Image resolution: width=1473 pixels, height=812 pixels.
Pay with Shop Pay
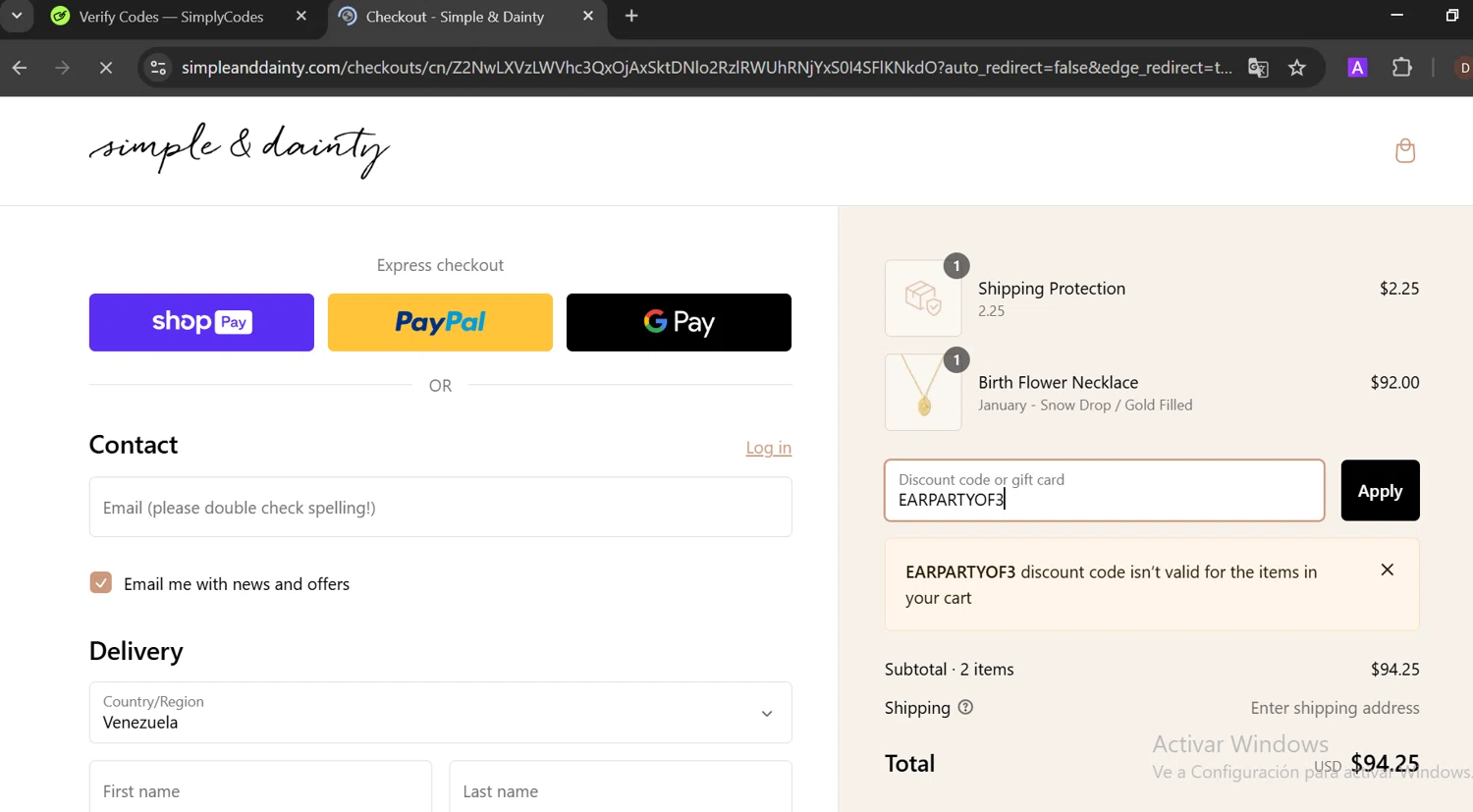201,322
